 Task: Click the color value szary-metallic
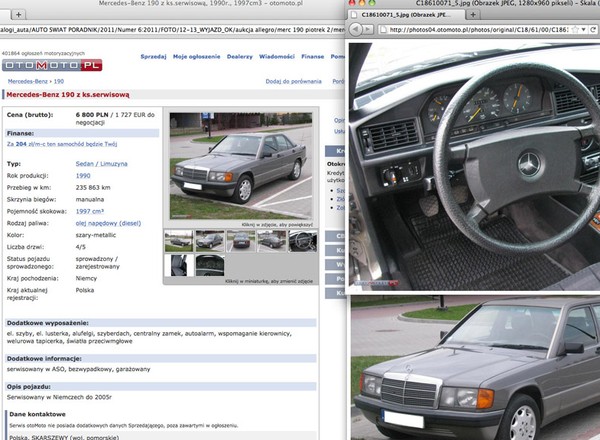96,235
